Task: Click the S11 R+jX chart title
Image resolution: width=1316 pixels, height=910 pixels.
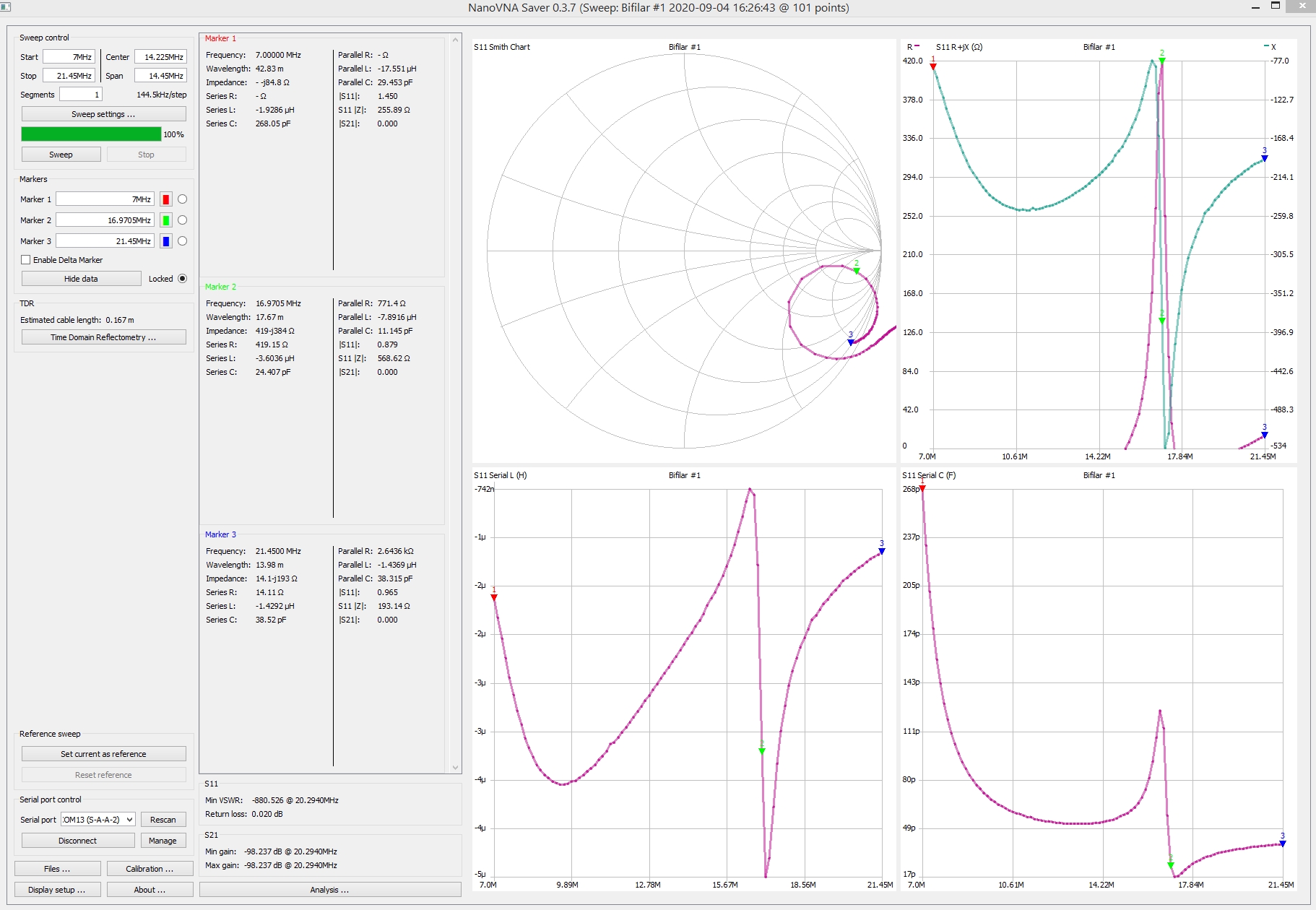Action: [x=959, y=47]
